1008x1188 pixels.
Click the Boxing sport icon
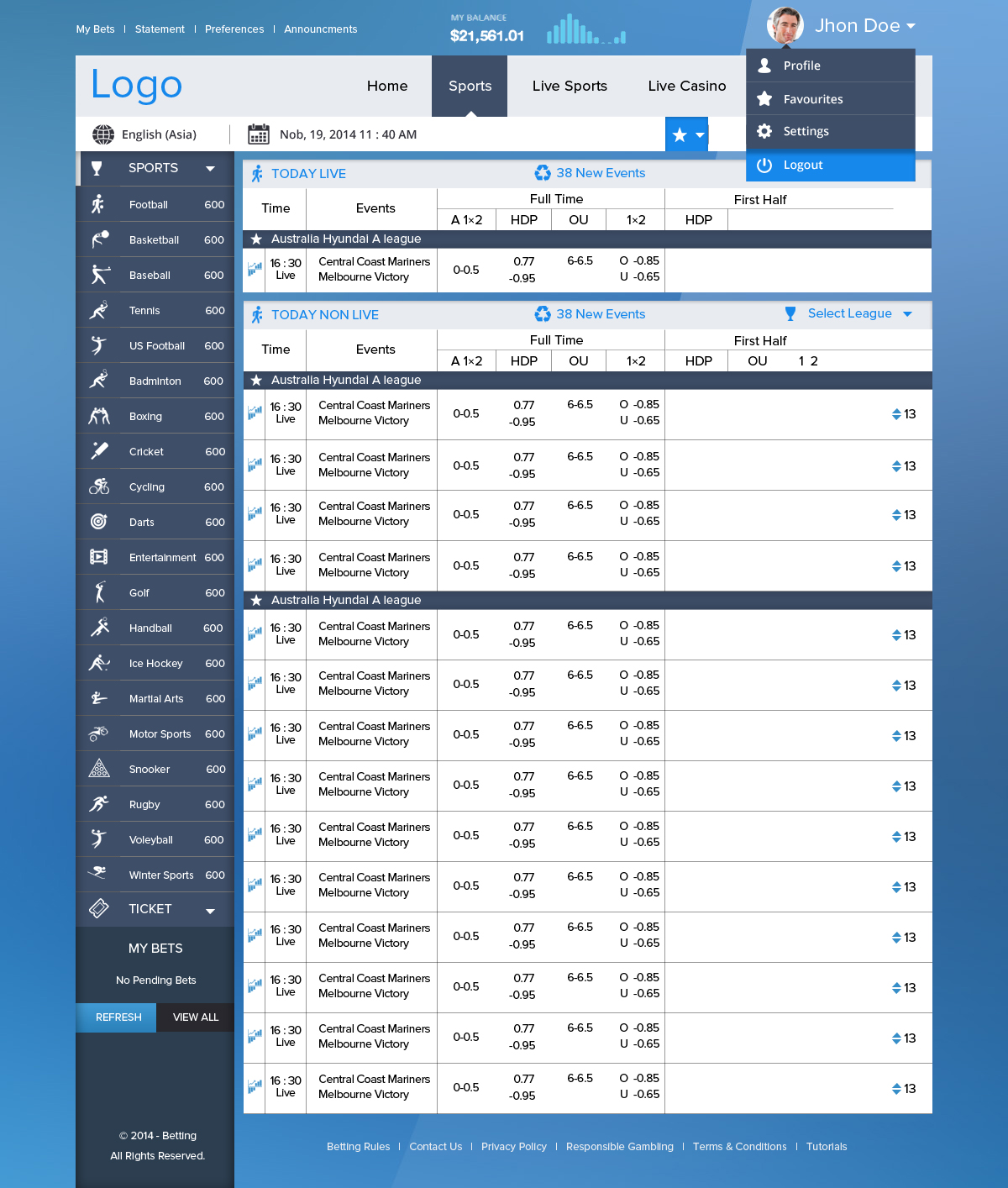click(x=99, y=416)
